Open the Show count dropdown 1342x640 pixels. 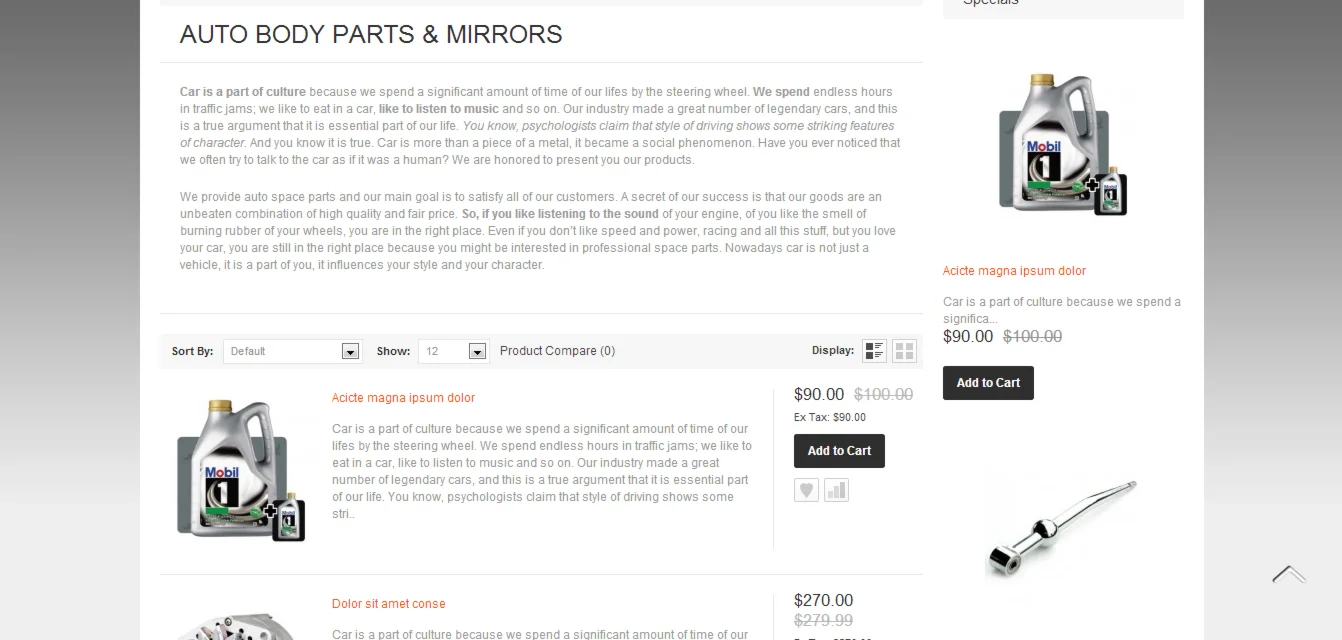(453, 351)
